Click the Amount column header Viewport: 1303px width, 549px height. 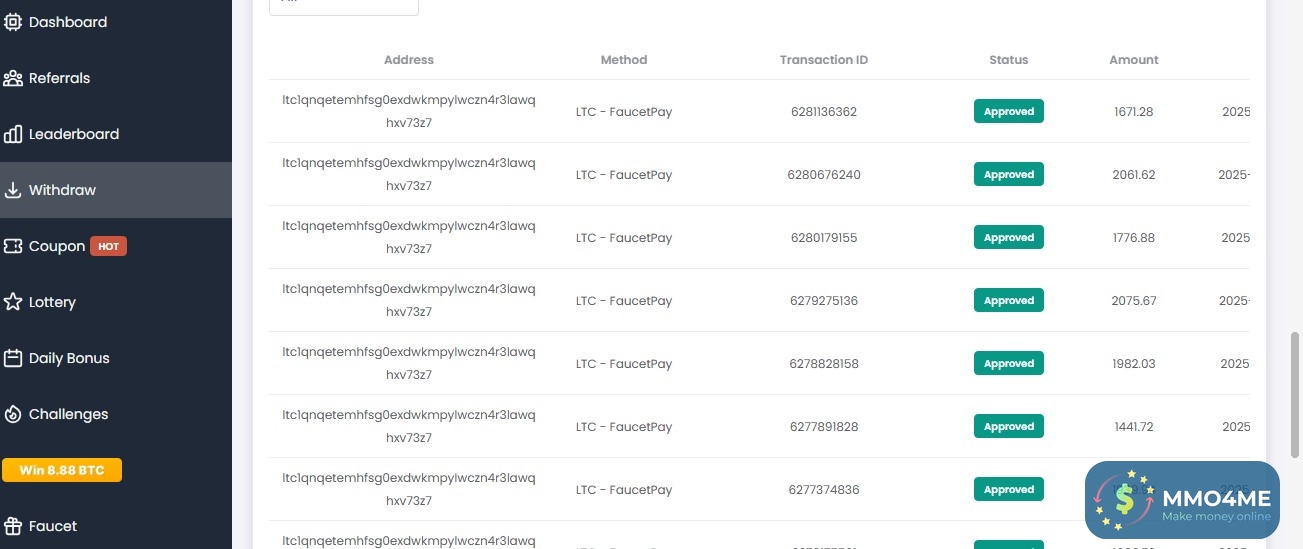[1133, 60]
